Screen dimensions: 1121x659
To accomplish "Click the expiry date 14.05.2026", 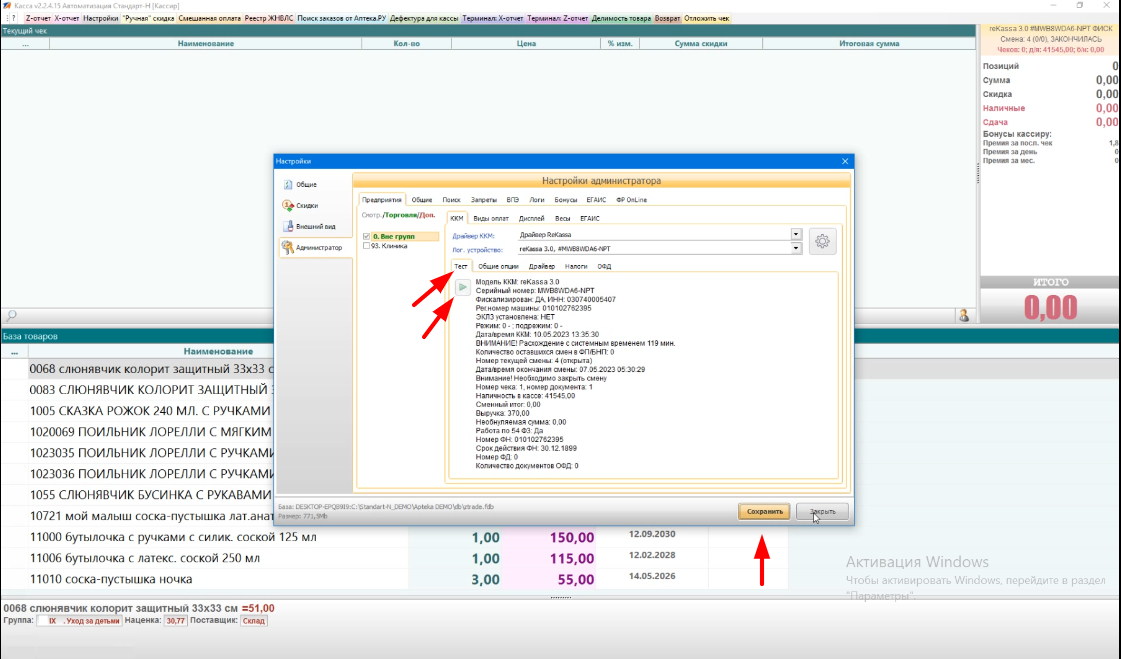I will pyautogui.click(x=652, y=576).
